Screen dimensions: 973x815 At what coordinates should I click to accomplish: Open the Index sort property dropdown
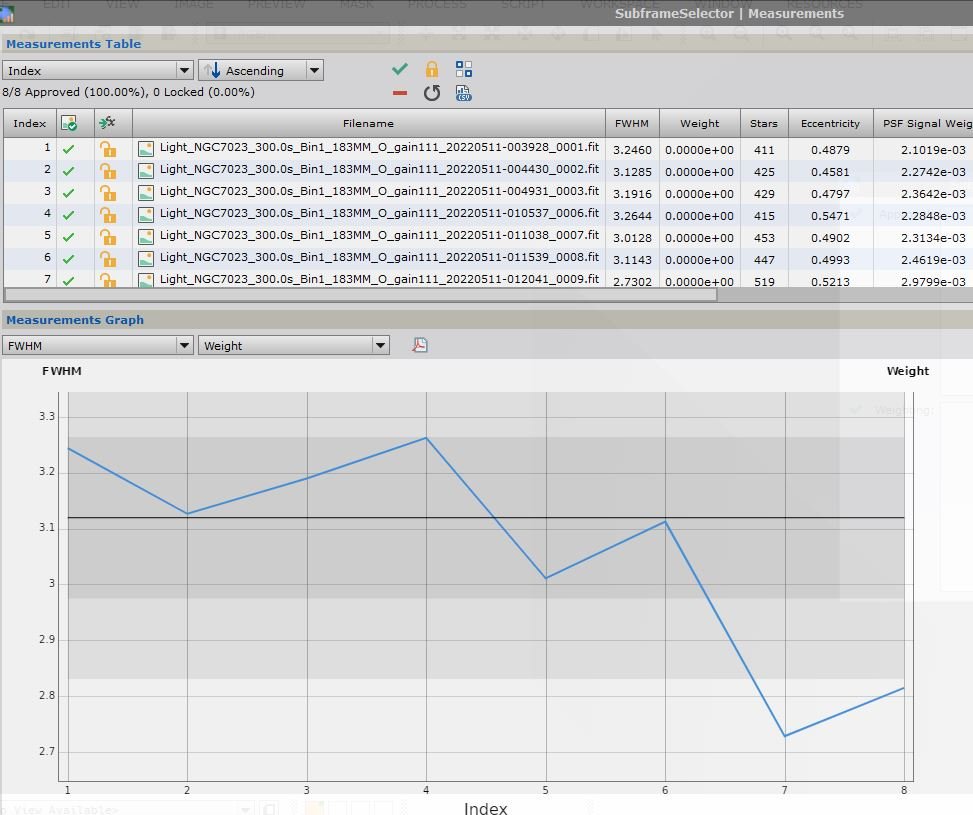[x=97, y=71]
